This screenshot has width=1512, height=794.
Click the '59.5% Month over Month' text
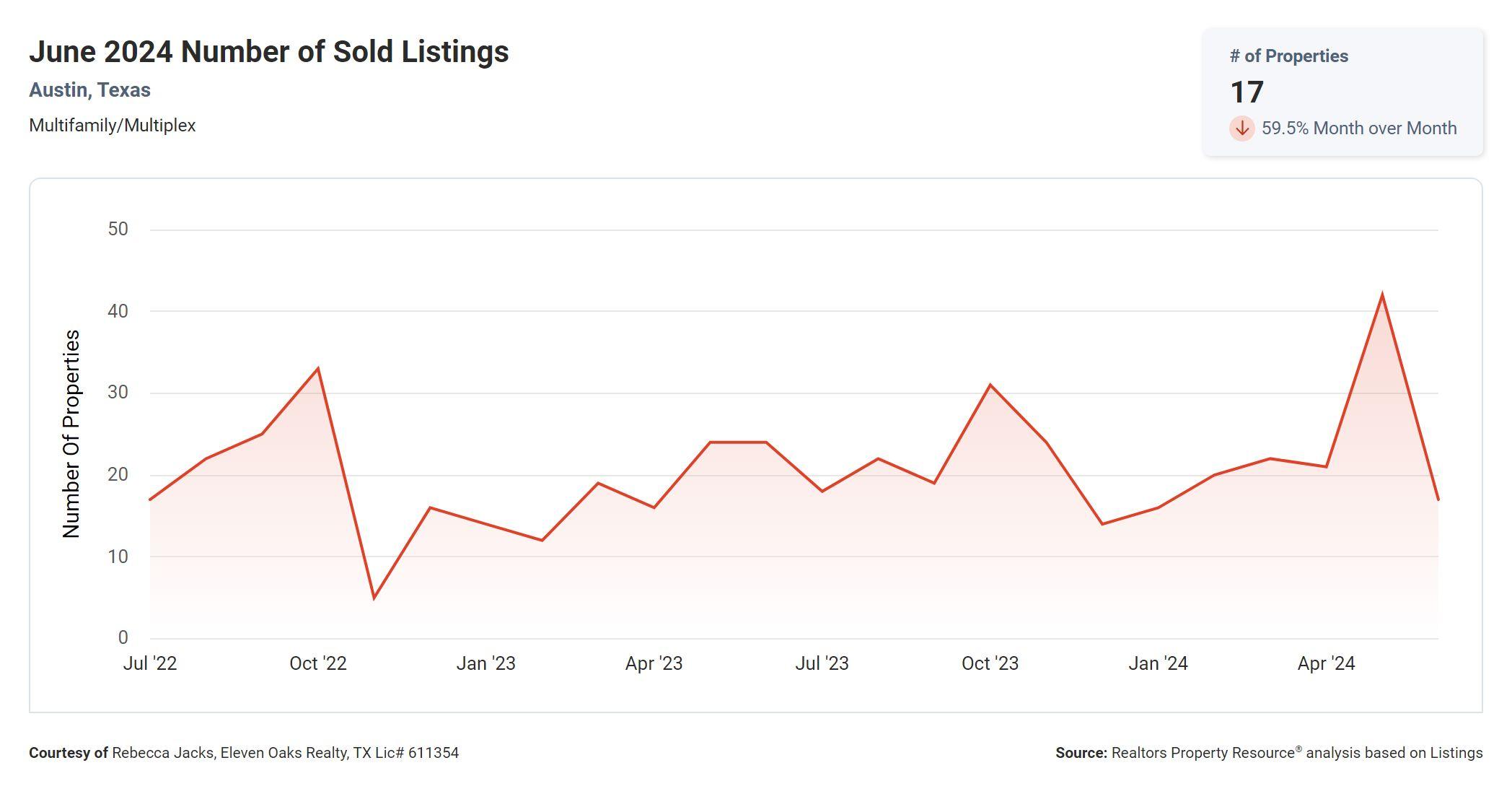[x=1358, y=128]
